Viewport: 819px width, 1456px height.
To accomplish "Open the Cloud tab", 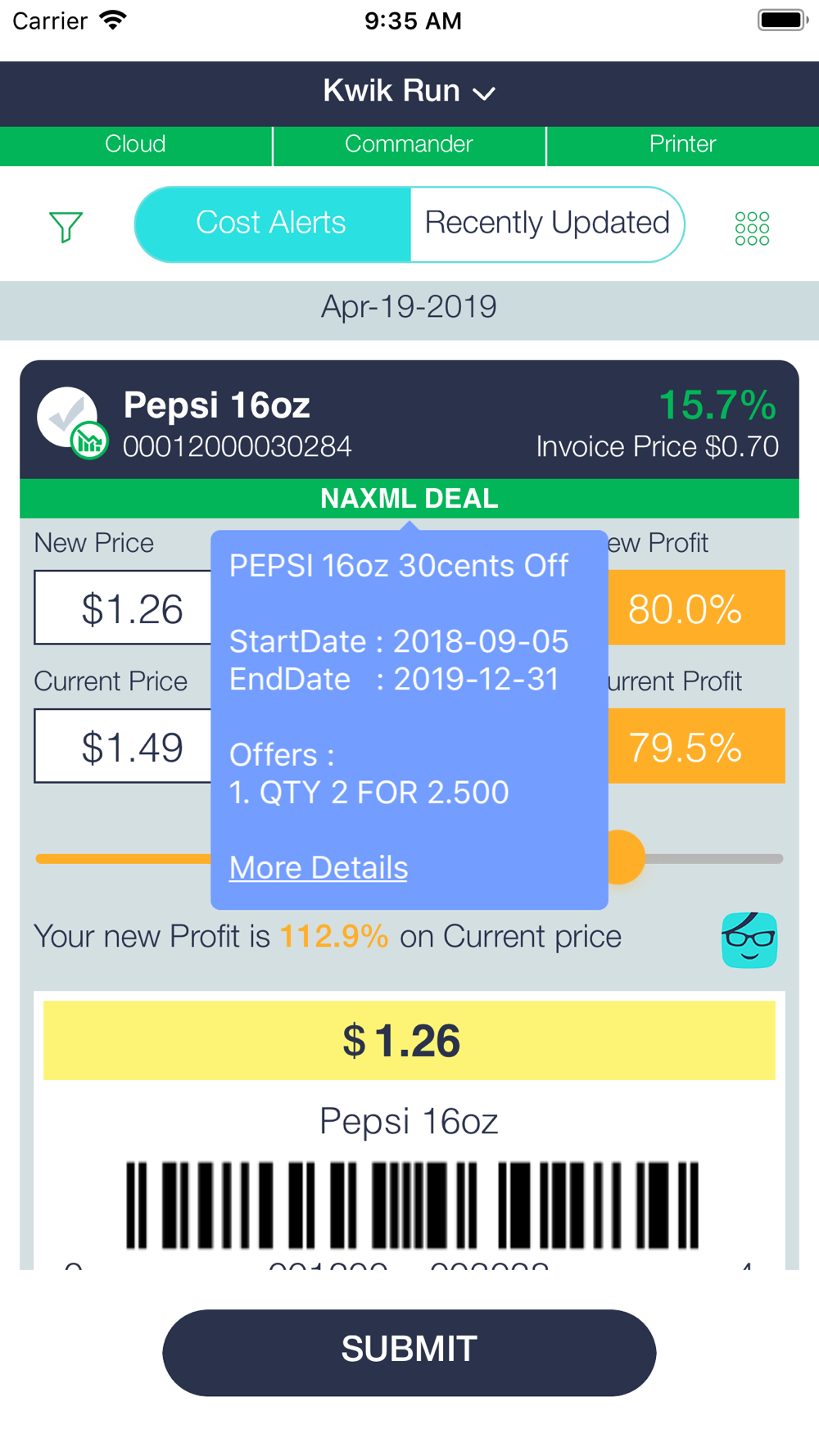I will (x=136, y=145).
